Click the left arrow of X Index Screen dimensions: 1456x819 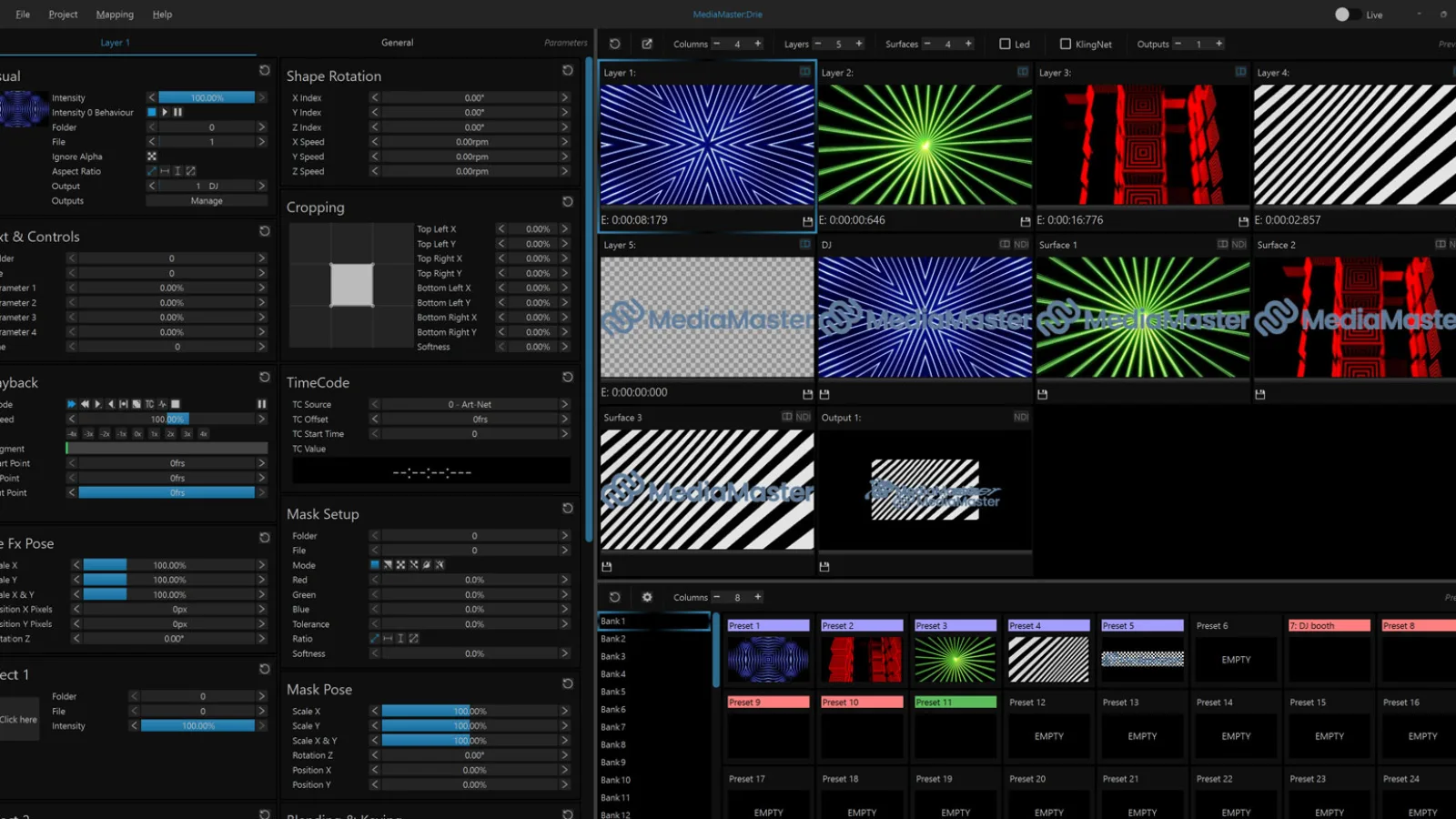(375, 97)
